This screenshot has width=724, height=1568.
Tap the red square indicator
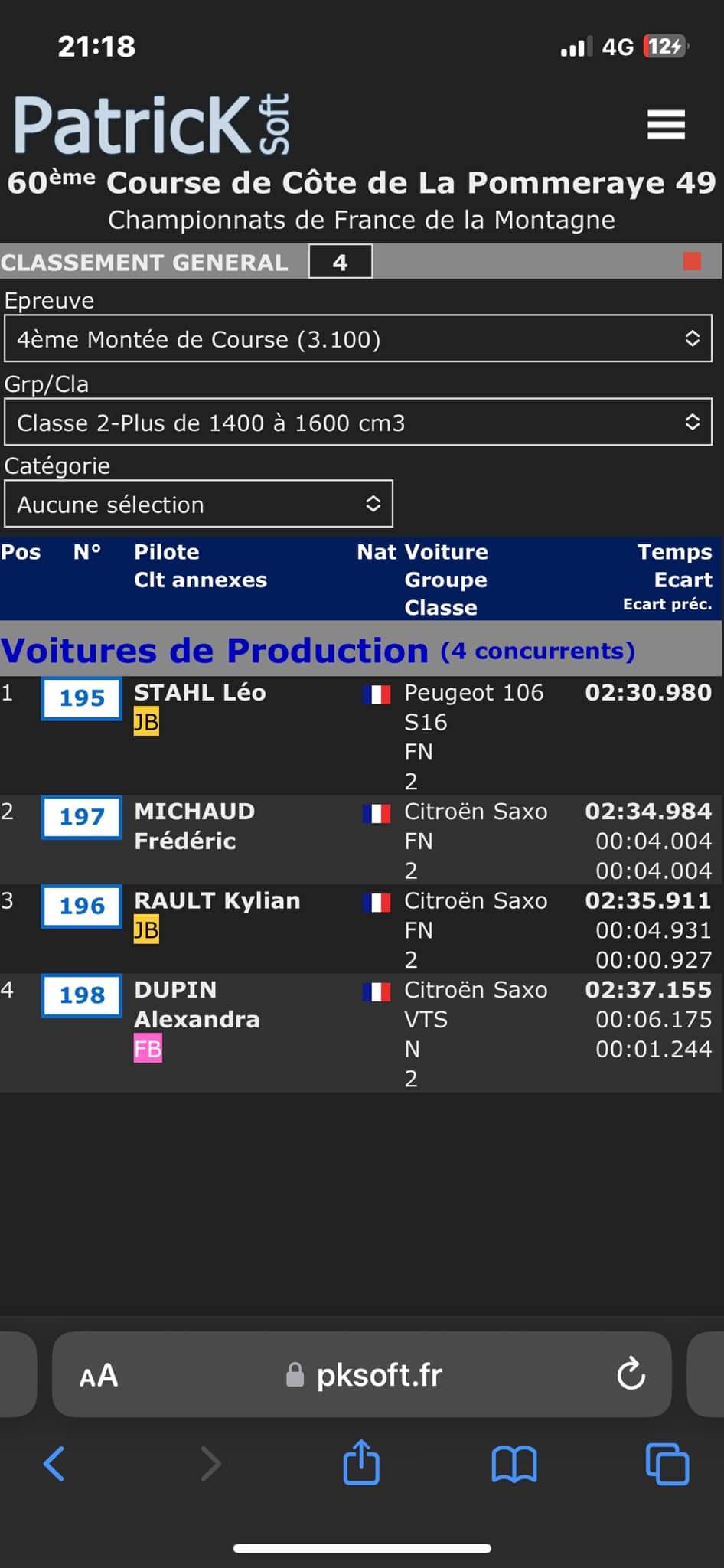(692, 262)
